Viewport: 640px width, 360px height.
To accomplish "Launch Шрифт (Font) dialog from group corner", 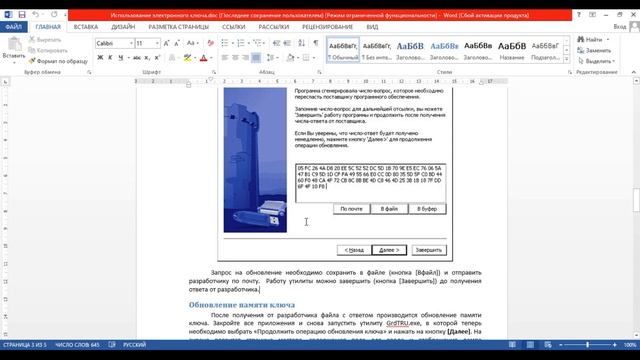I will click(x=213, y=72).
